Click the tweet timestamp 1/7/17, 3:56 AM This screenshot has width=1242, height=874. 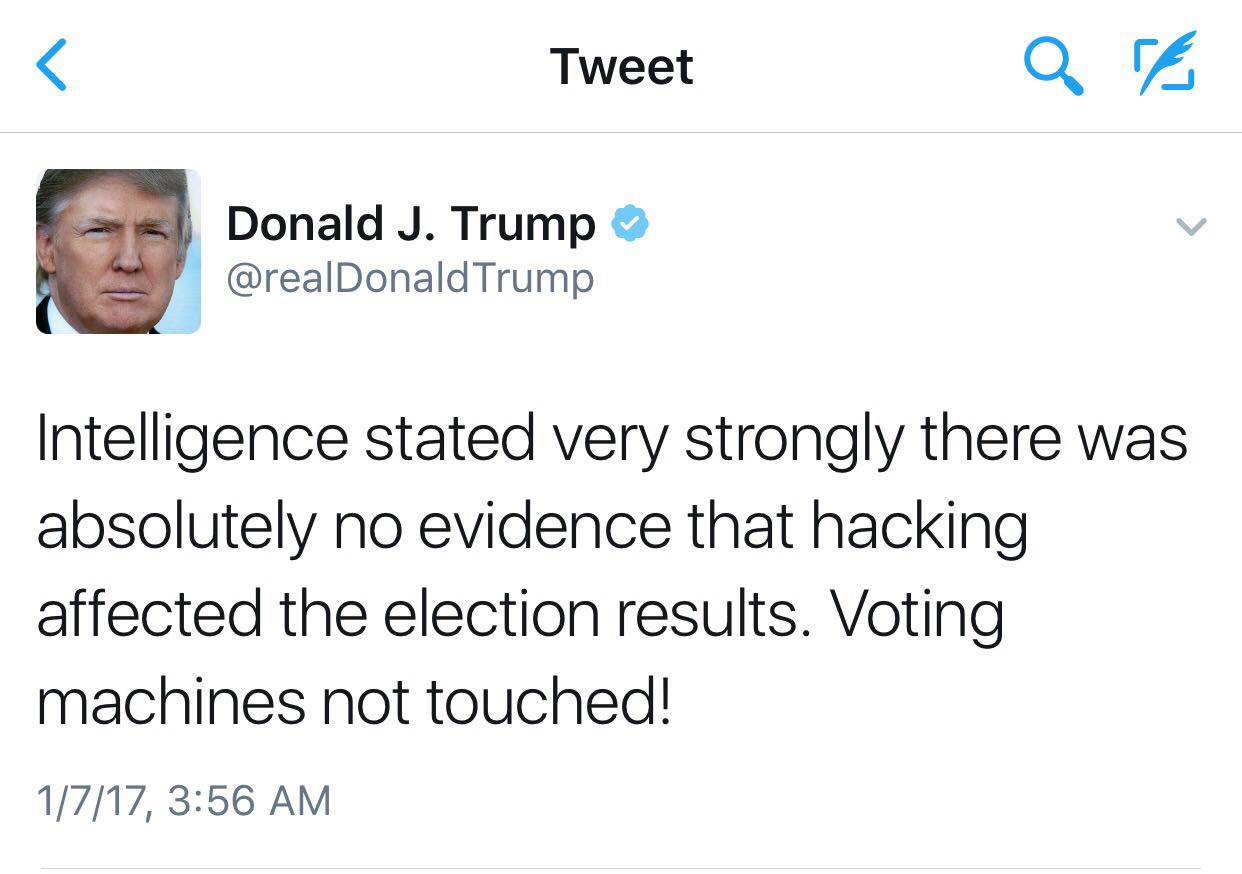tap(183, 800)
